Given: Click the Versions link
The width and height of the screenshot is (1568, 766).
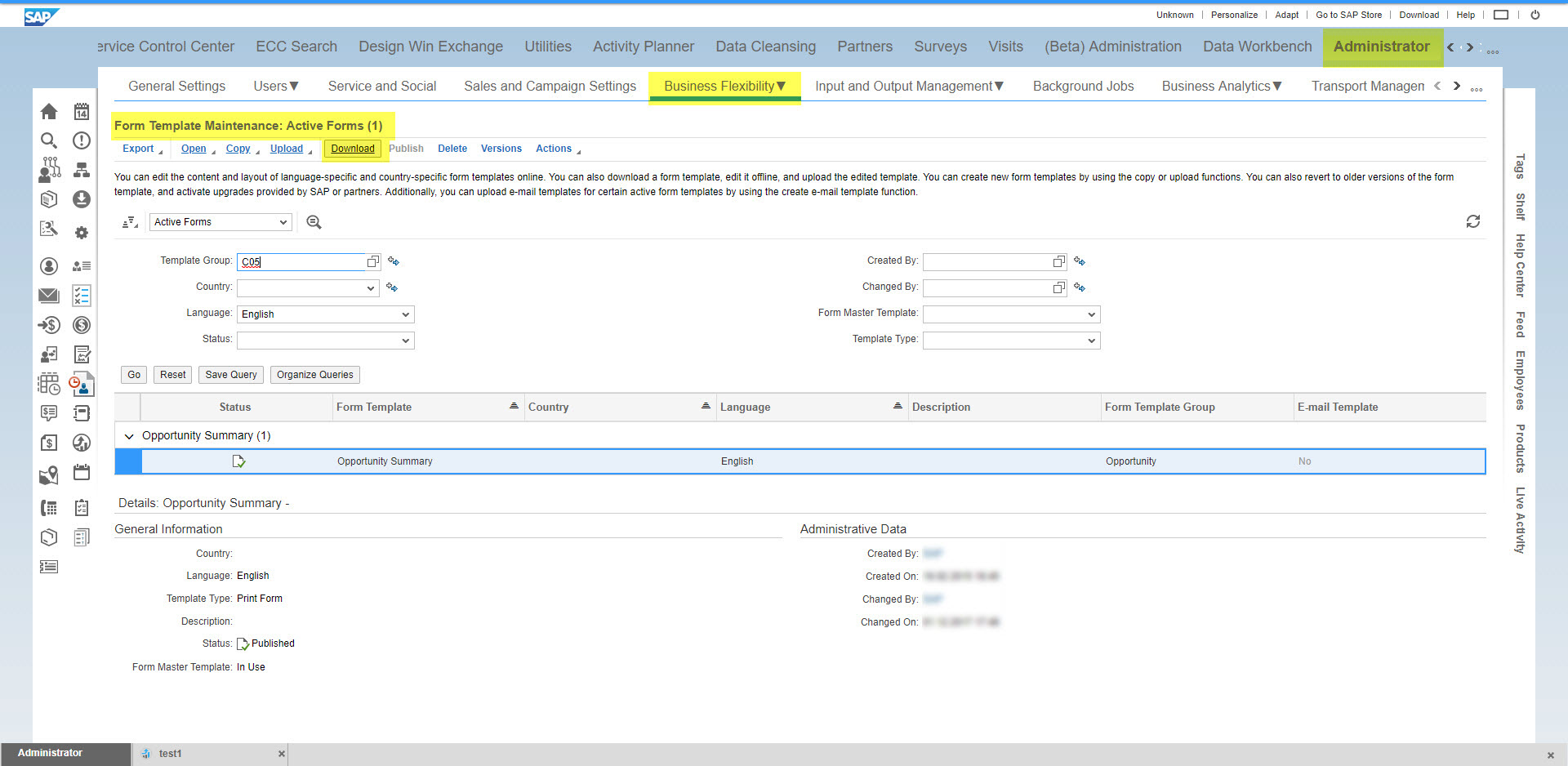Looking at the screenshot, I should click(501, 149).
